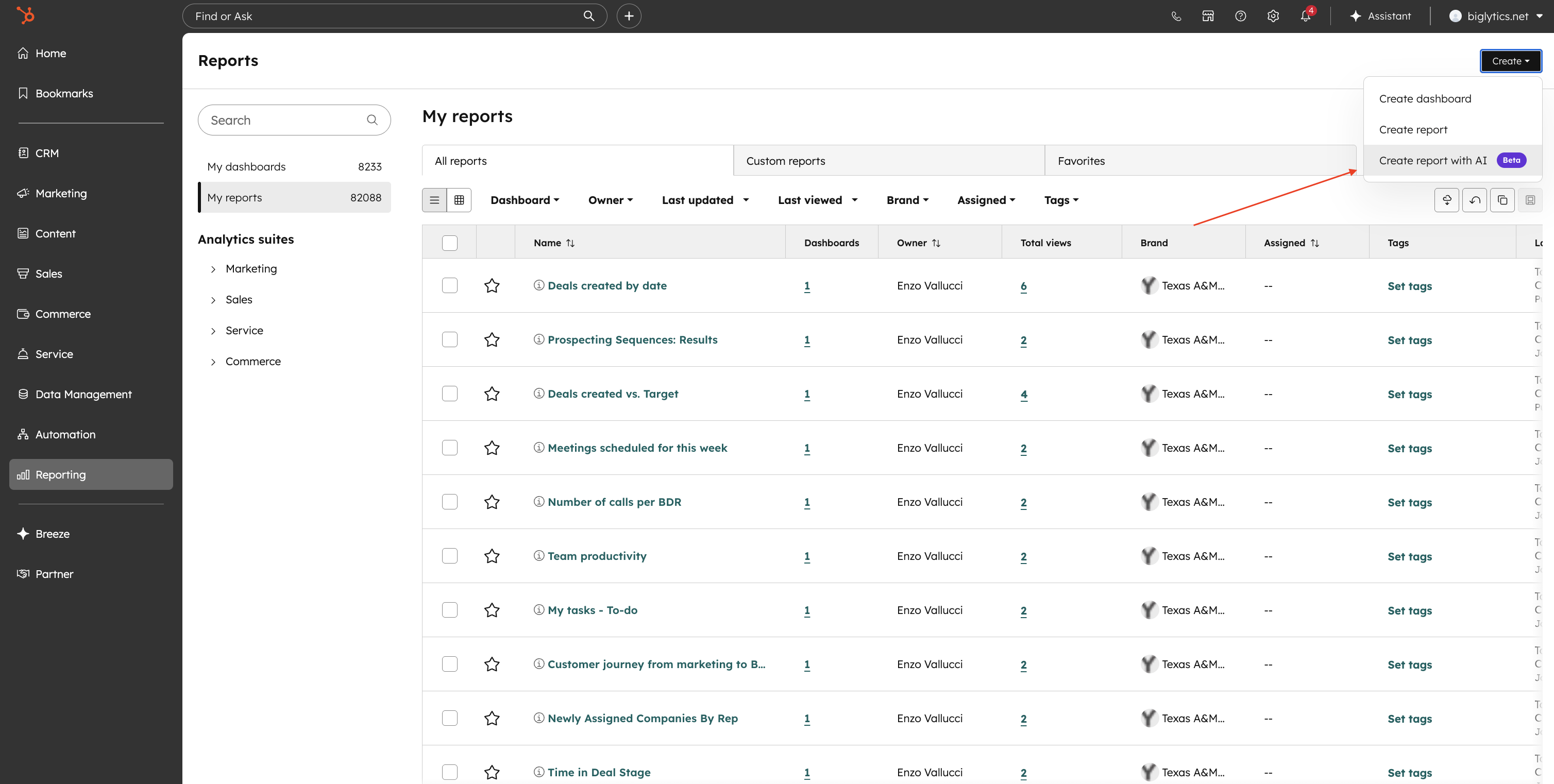Expand the Commerce analytics suite
This screenshot has width=1554, height=784.
213,362
